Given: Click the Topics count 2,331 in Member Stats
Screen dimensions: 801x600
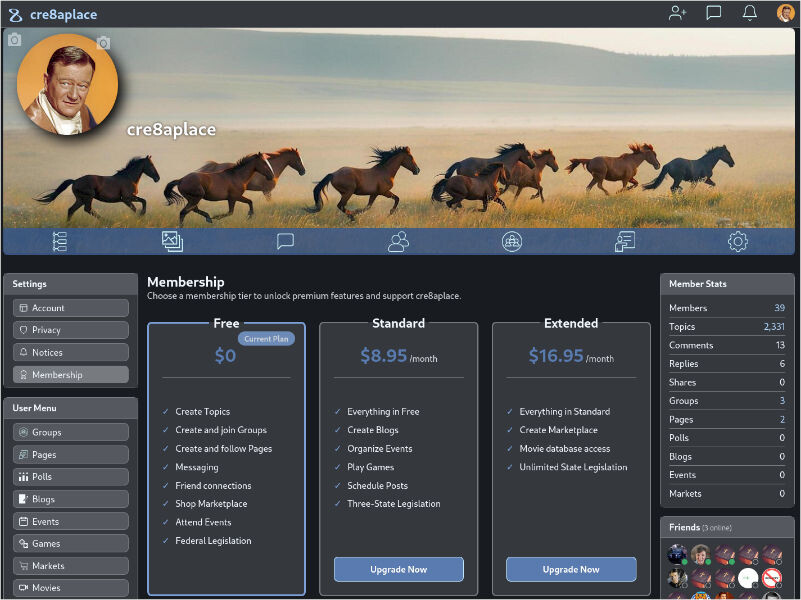Looking at the screenshot, I should [773, 327].
